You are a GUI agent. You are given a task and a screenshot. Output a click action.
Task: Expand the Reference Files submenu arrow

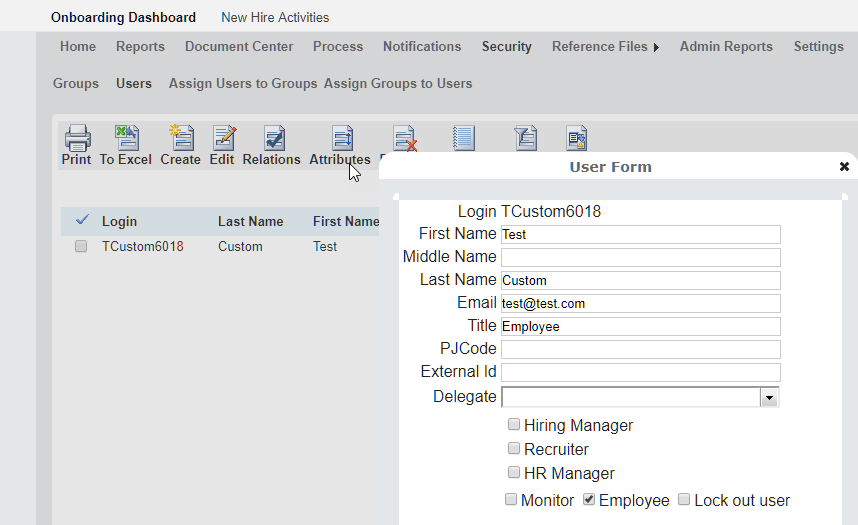coord(656,48)
